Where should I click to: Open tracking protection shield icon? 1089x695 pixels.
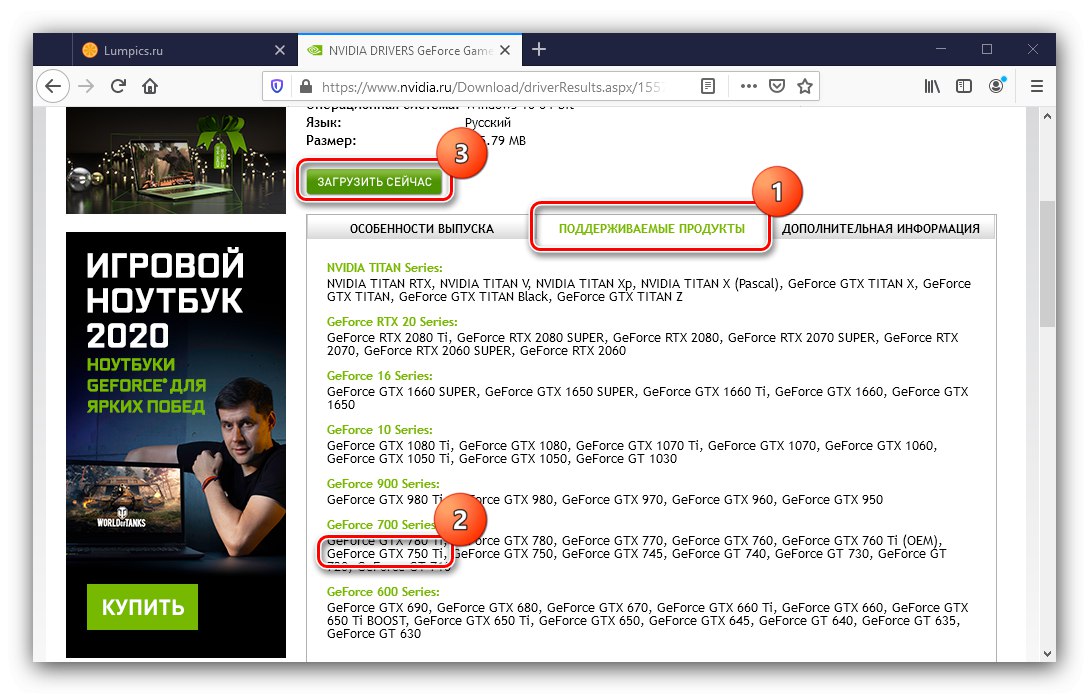(x=277, y=86)
